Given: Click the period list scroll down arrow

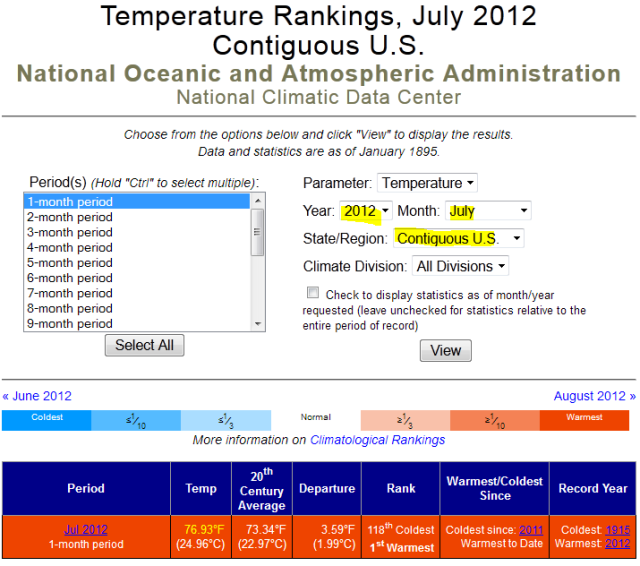Looking at the screenshot, I should 258,324.
